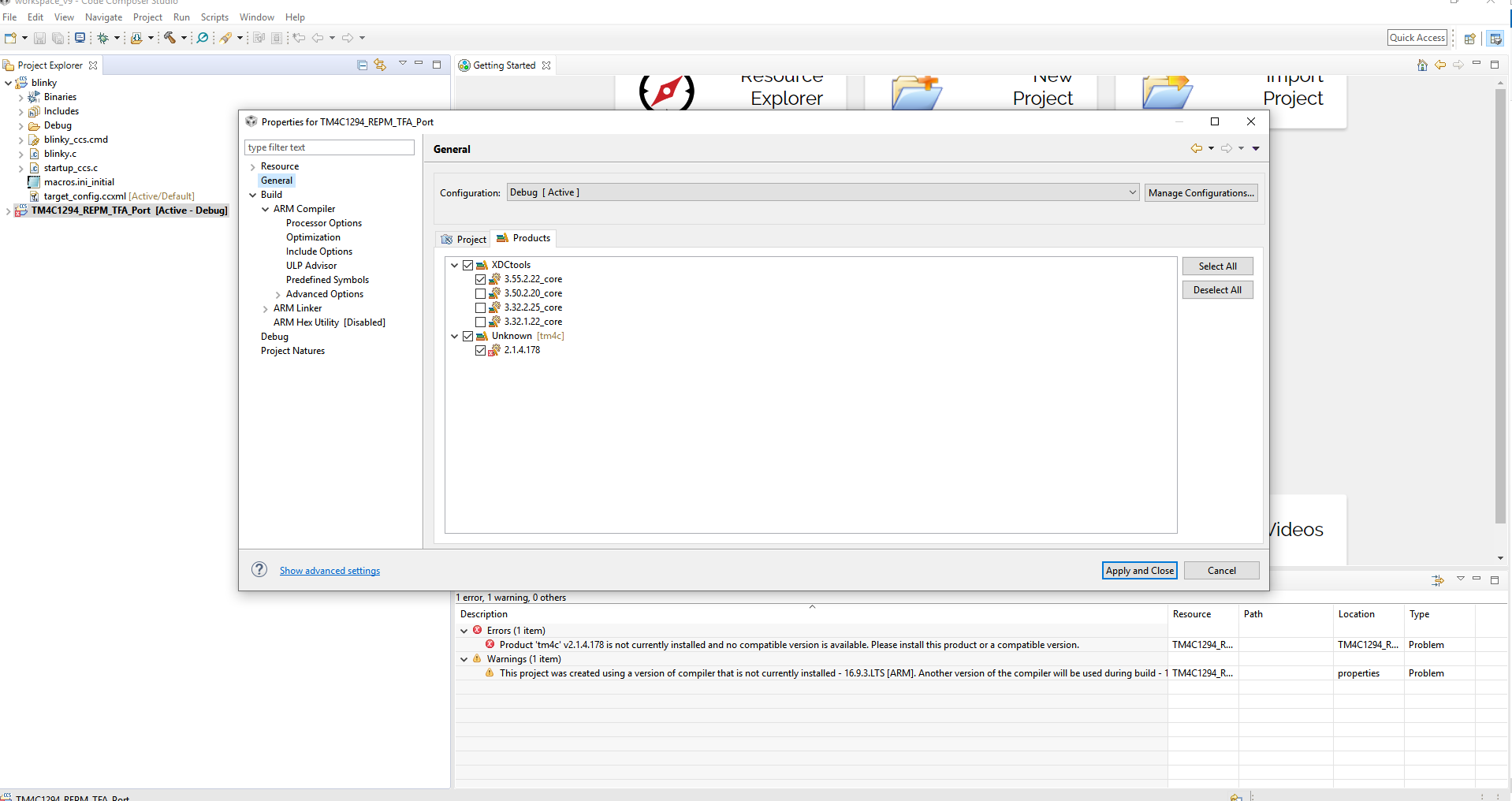1512x801 pixels.
Task: Click the Select All button
Action: (1217, 266)
